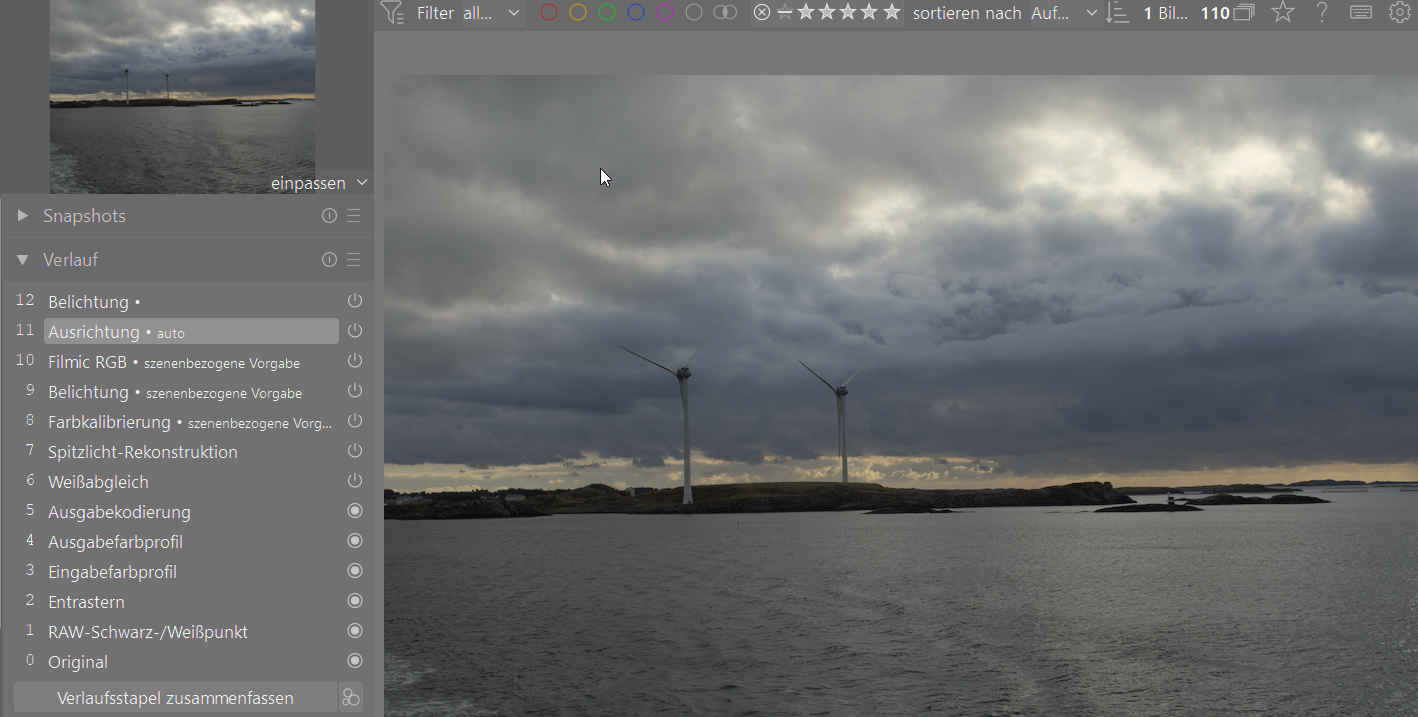Open the keyboard shortcuts icon
Image resolution: width=1418 pixels, height=717 pixels.
point(1360,13)
